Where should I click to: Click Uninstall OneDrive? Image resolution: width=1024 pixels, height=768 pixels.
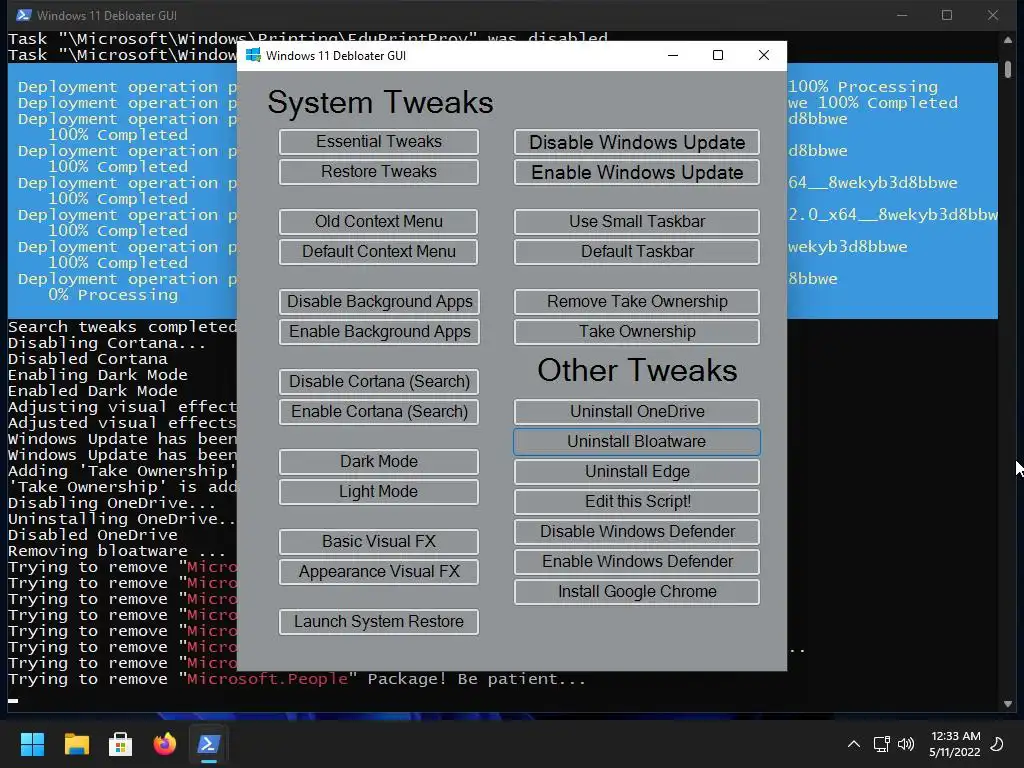637,411
